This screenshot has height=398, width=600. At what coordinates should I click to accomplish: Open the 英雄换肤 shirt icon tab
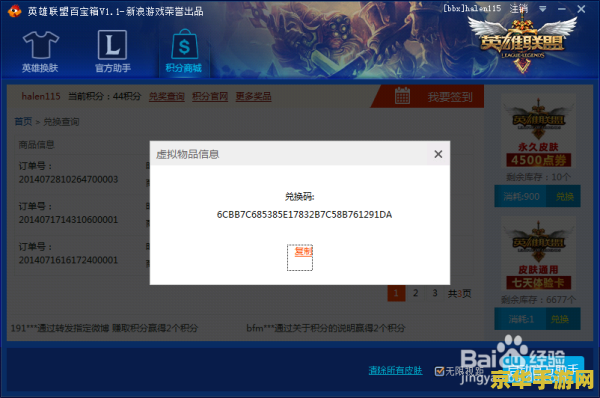point(40,52)
